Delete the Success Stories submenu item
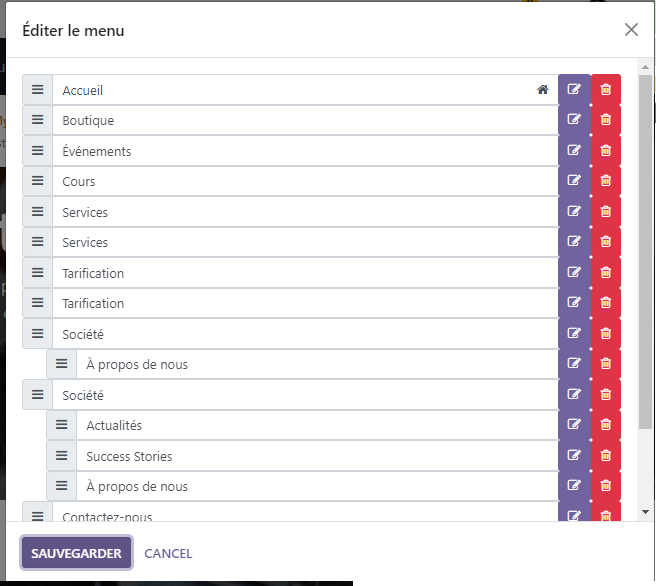This screenshot has height=586, width=656. pyautogui.click(x=606, y=456)
